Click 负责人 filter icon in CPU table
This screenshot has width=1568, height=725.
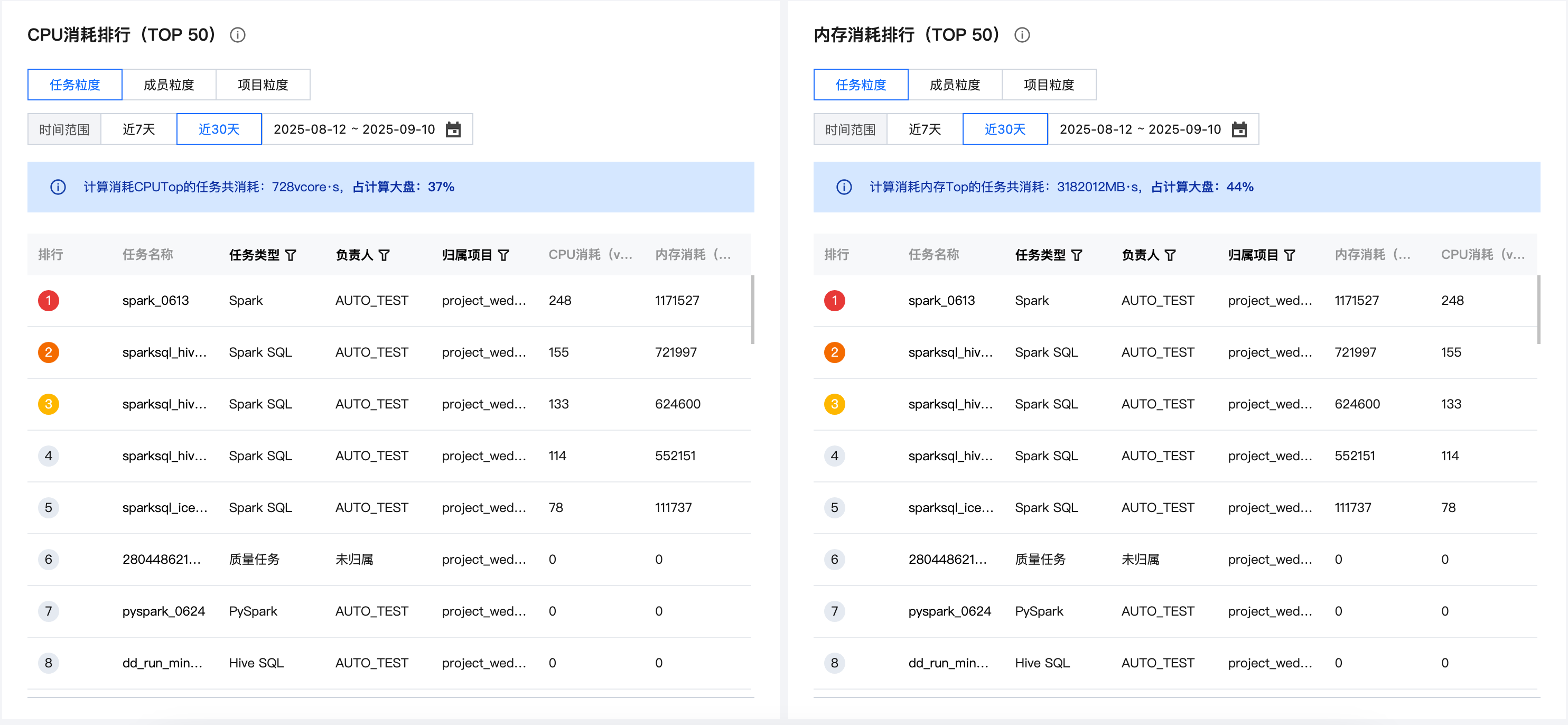tap(384, 255)
